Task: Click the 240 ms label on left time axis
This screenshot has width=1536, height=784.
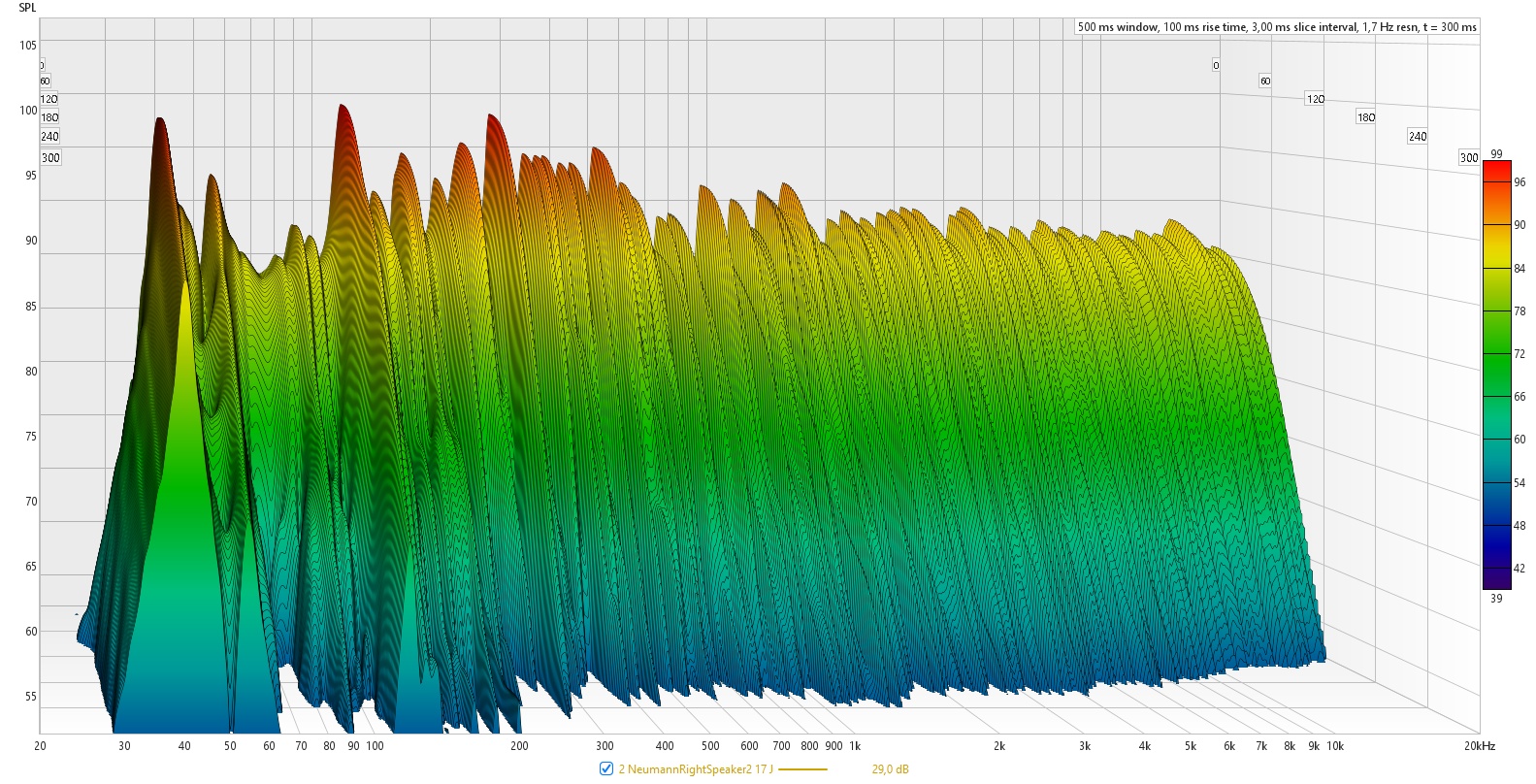Action: click(49, 137)
